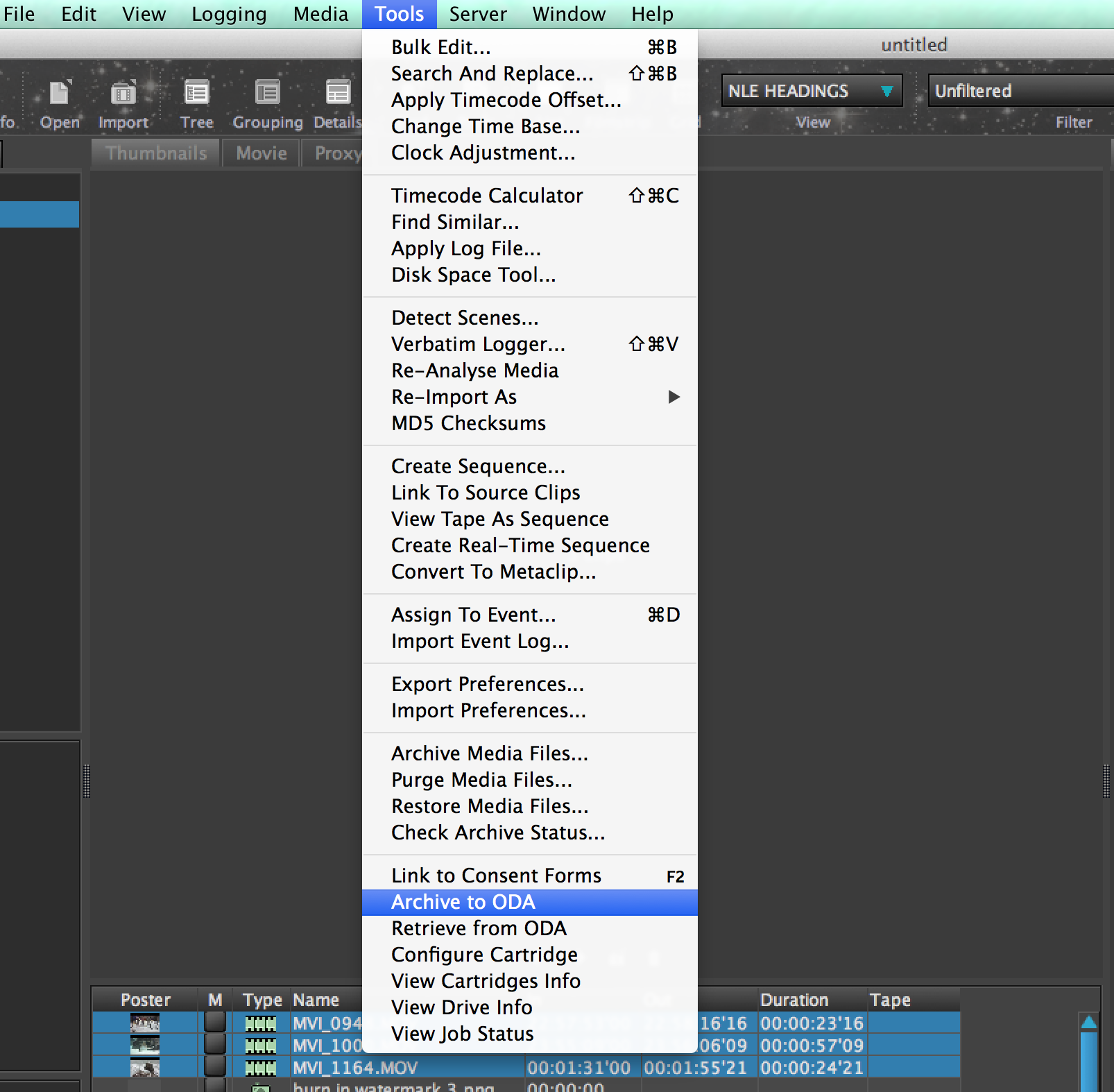Click the poster thumbnail of MVI_1164.MOV
This screenshot has height=1092, width=1114.
pos(145,1068)
